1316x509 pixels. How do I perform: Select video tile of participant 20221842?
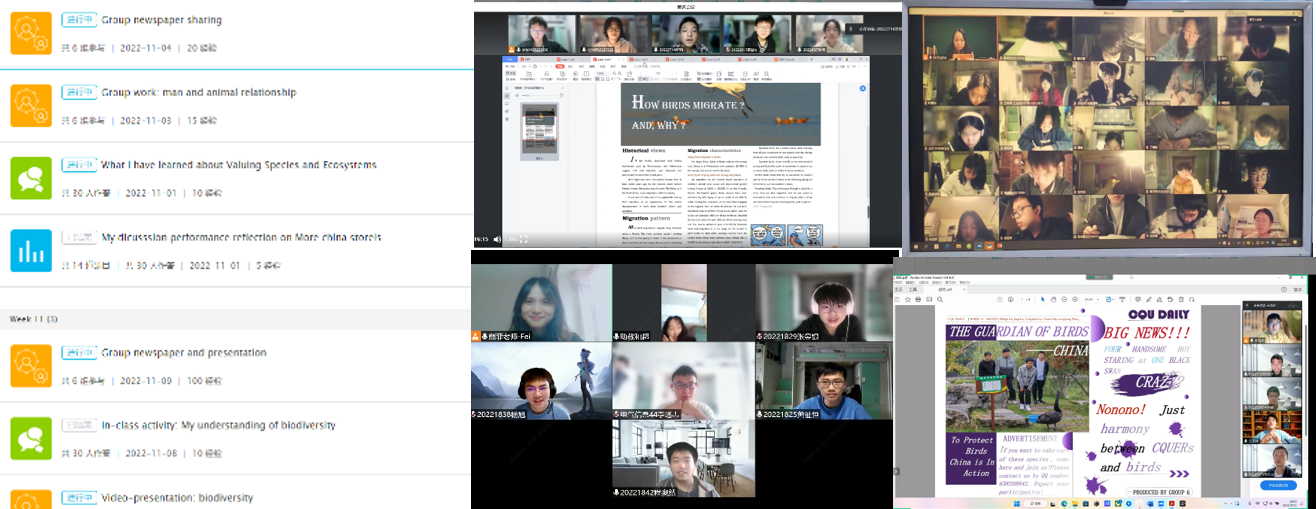coord(682,458)
